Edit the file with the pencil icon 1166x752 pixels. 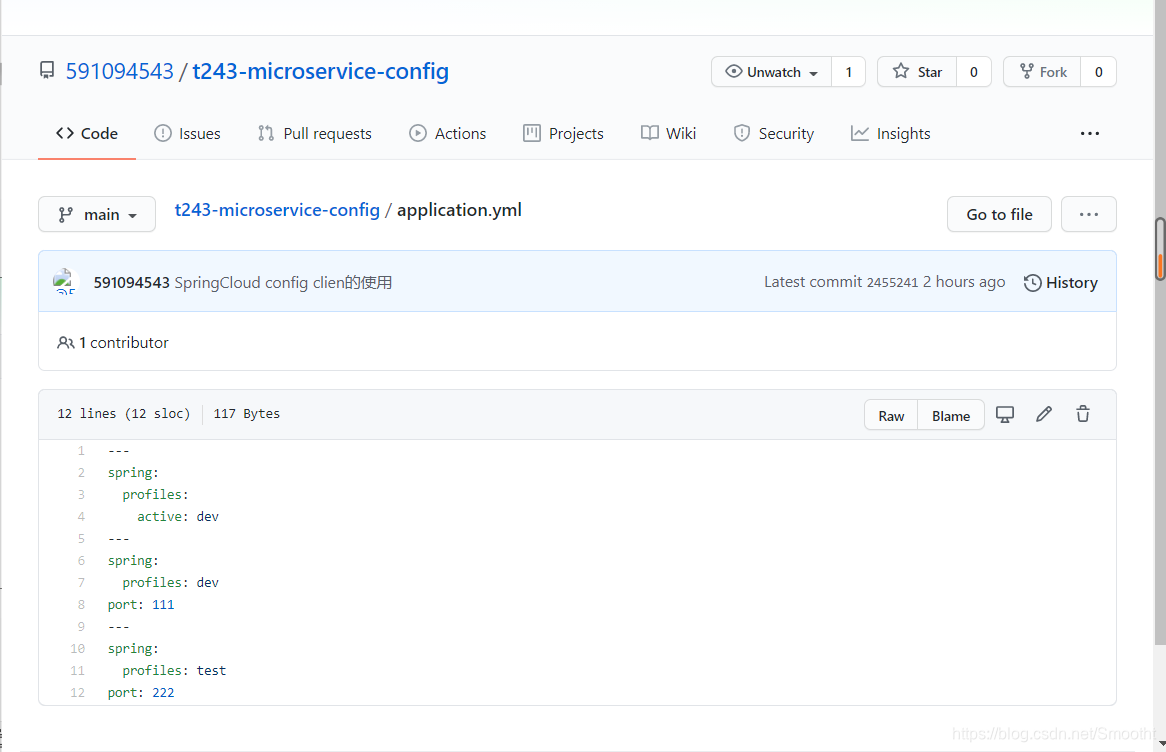(x=1044, y=414)
